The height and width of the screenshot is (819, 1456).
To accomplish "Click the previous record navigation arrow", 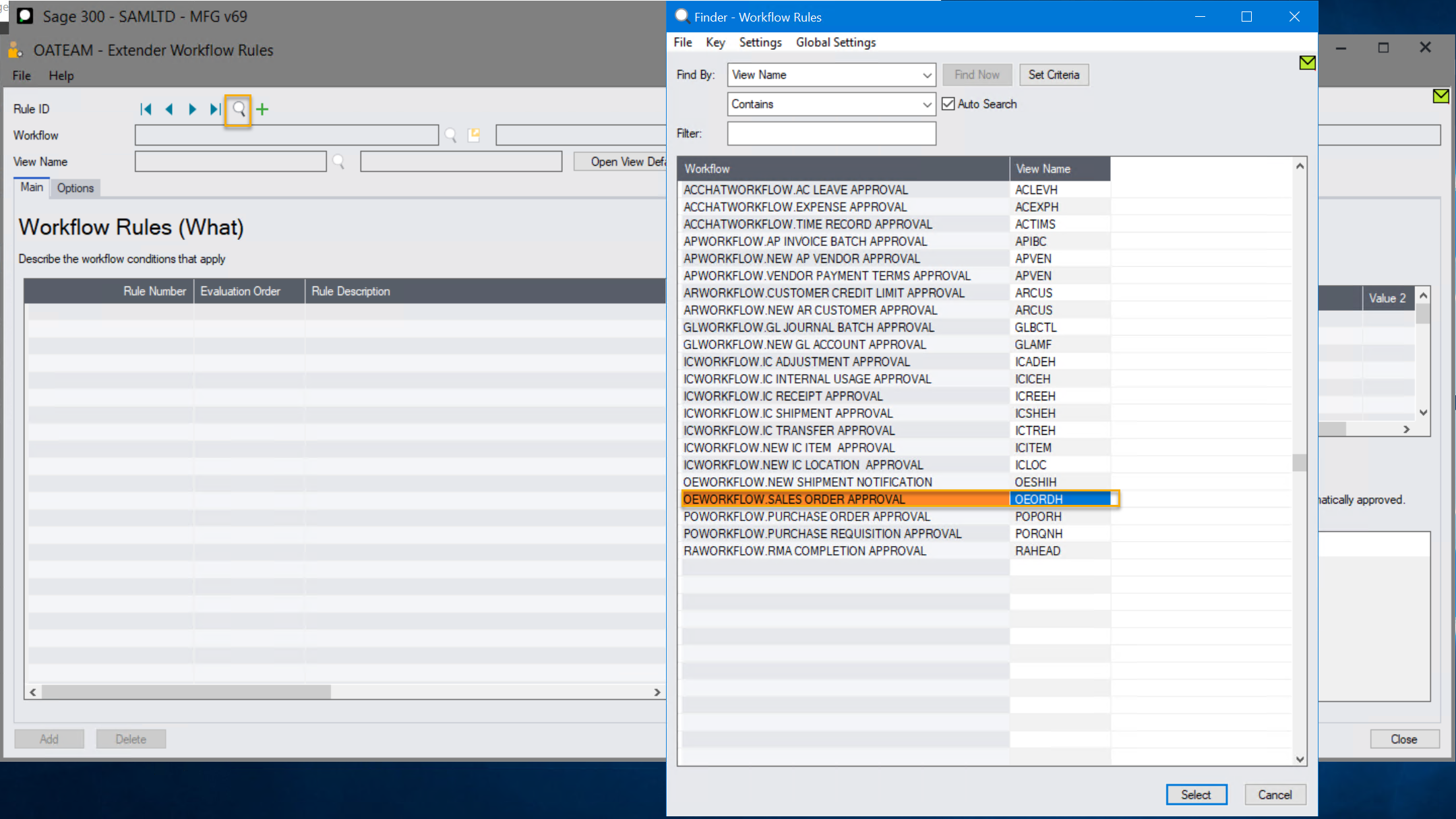I will point(169,109).
